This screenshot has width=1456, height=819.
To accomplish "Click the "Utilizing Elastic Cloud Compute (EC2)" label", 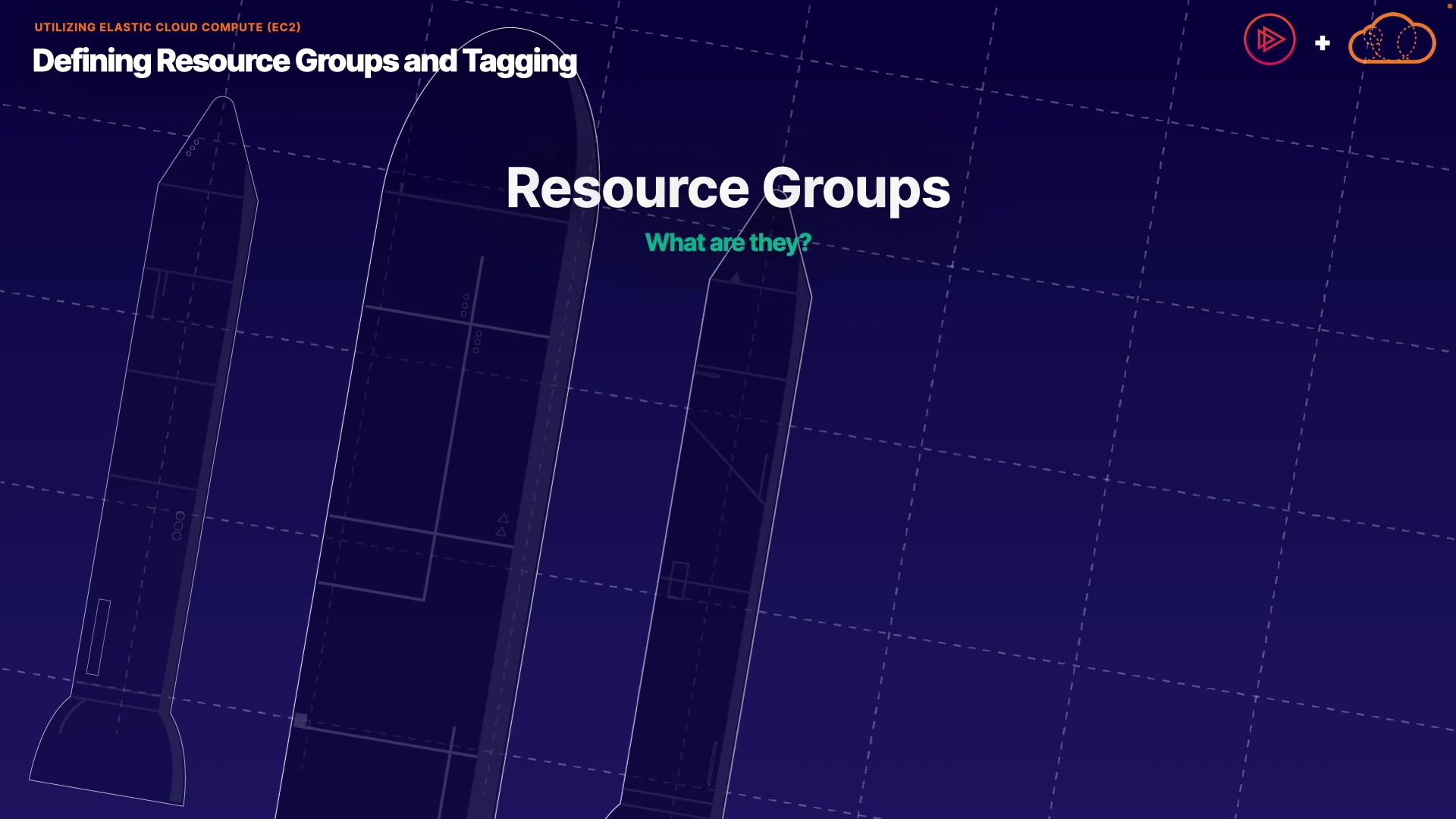I will click(x=168, y=27).
